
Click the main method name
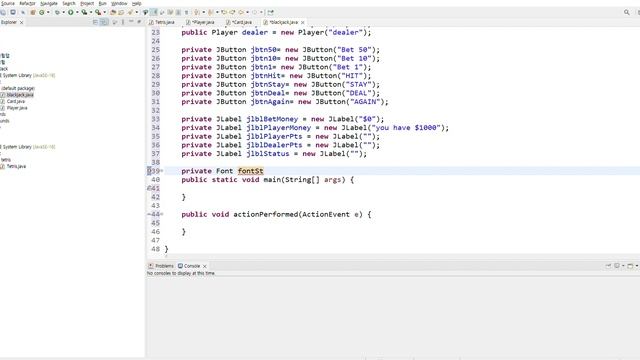[272, 180]
